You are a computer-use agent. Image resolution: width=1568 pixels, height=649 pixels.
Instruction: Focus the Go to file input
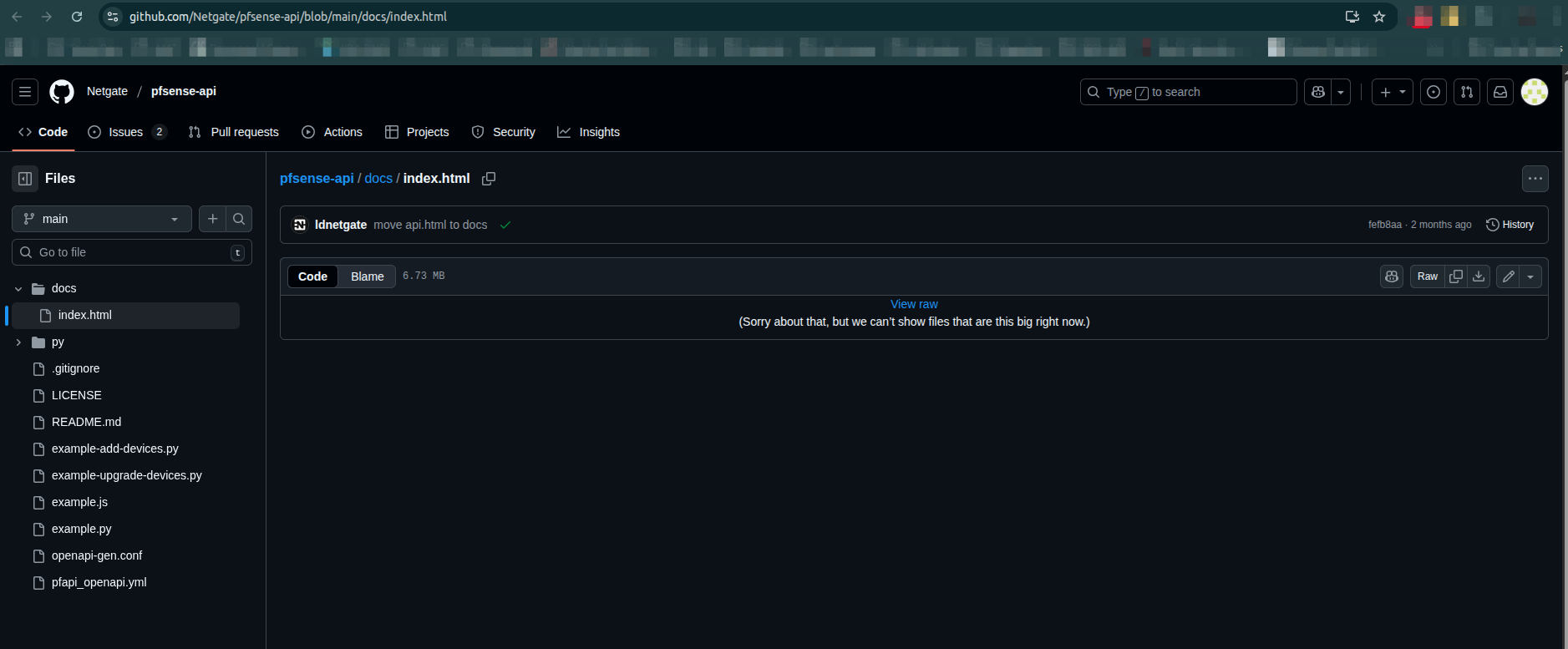click(x=132, y=252)
